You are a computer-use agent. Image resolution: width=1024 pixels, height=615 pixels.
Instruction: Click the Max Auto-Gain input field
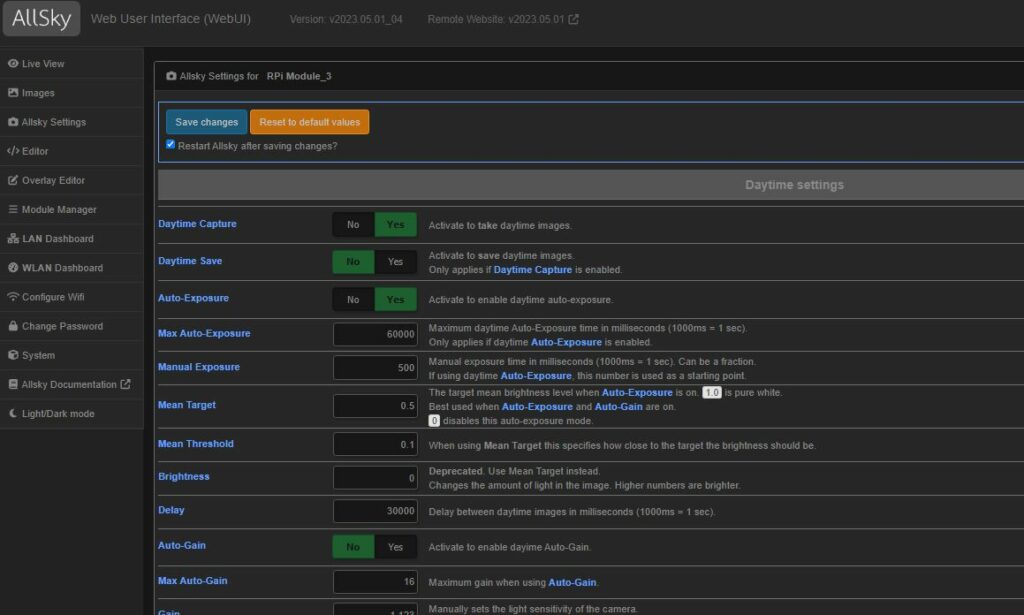376,582
